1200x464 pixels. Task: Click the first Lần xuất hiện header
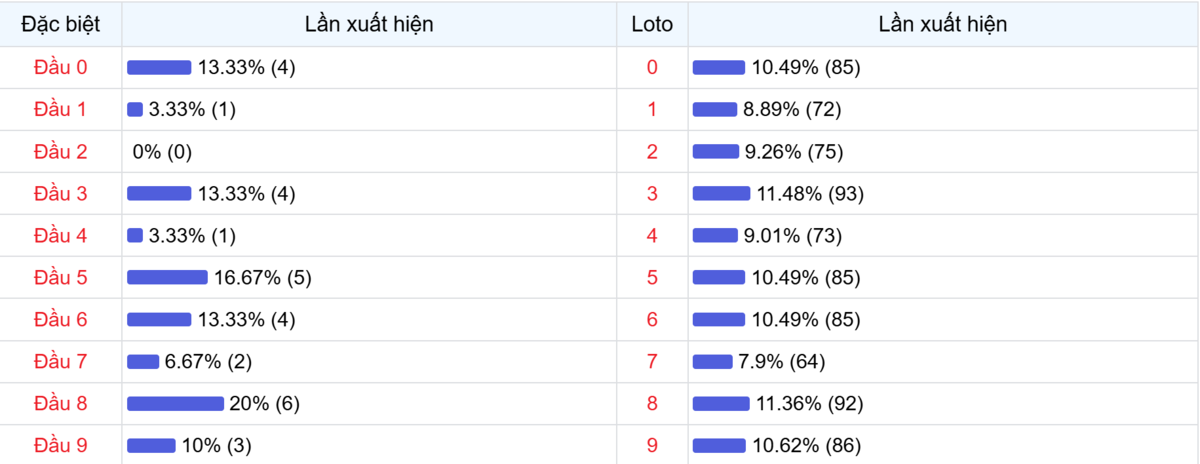[370, 24]
